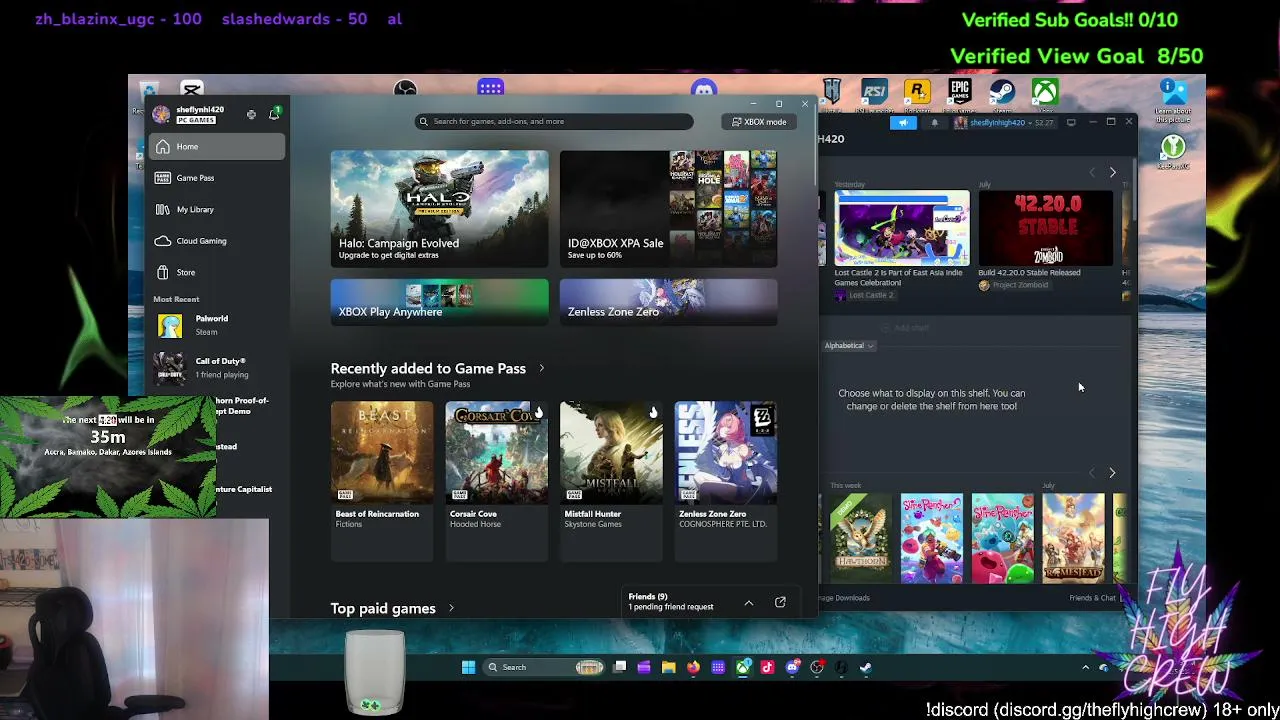Open Friends & Chat in Steam

1093,598
